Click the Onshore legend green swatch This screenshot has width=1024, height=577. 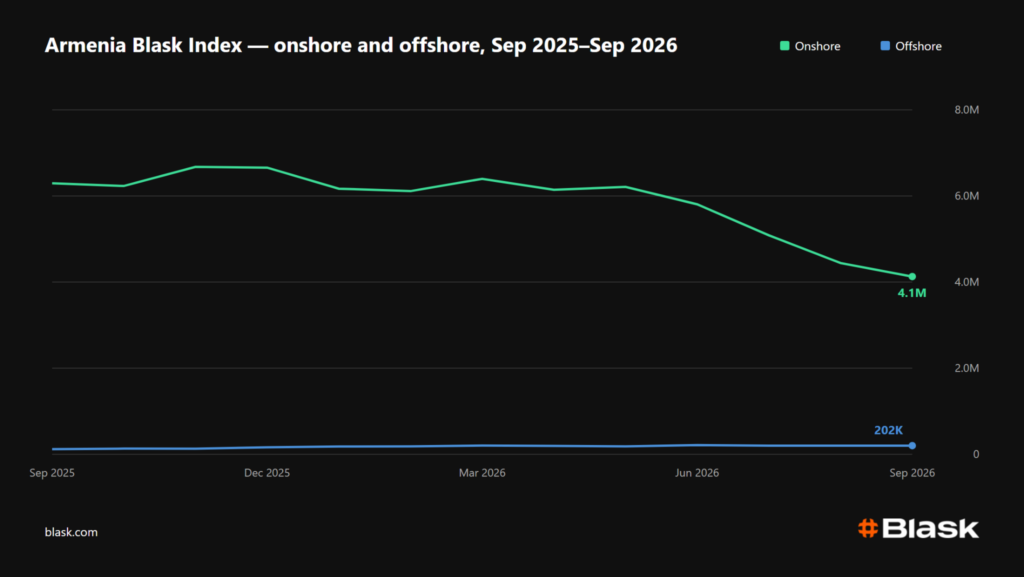tap(784, 46)
